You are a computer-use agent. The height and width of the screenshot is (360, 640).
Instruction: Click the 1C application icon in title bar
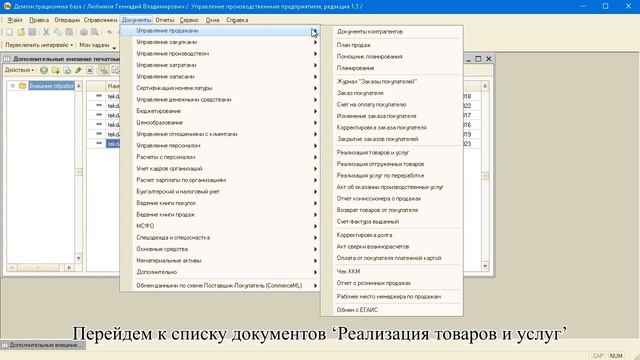pyautogui.click(x=7, y=6)
